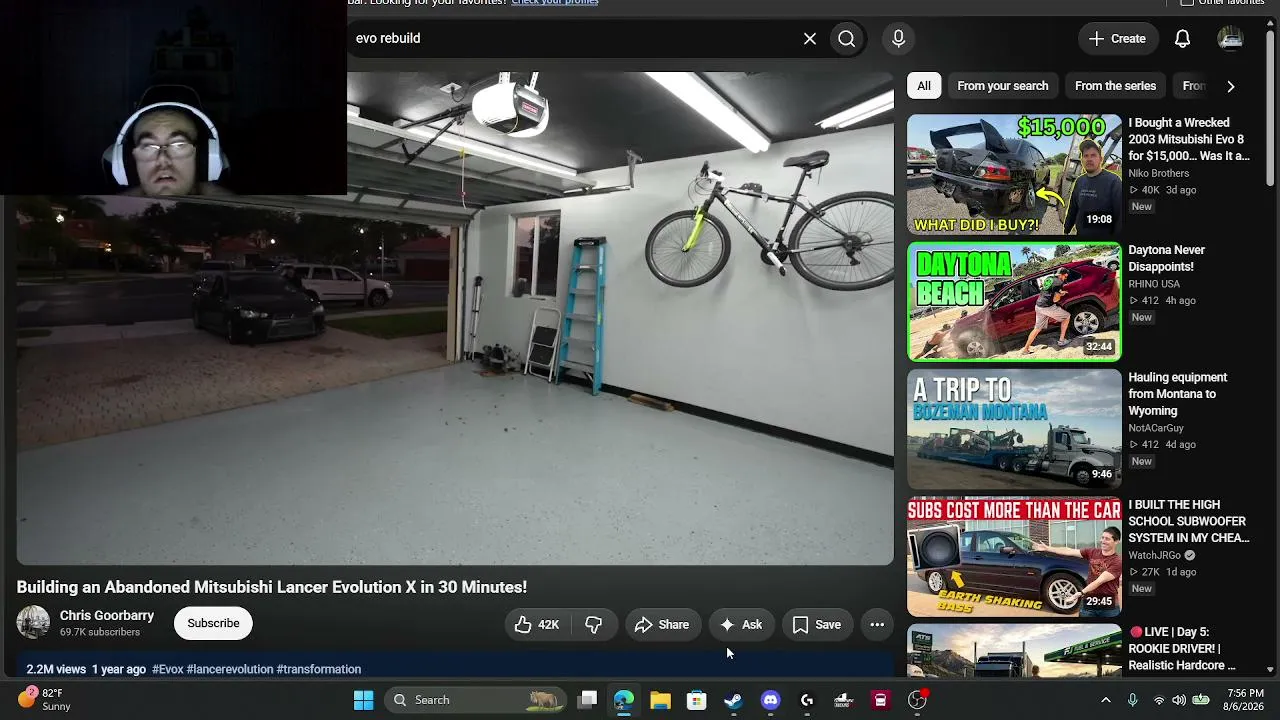Open more actions three-dot menu
1280x720 pixels.
coord(877,625)
